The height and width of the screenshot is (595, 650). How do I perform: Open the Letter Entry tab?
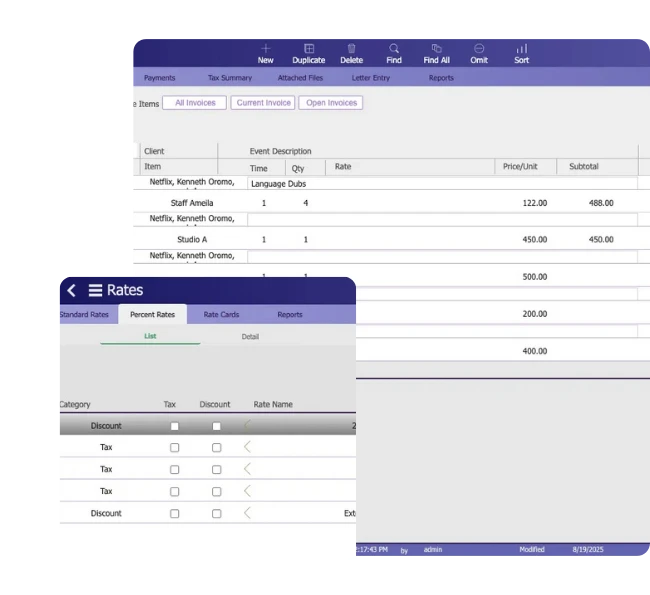(371, 78)
